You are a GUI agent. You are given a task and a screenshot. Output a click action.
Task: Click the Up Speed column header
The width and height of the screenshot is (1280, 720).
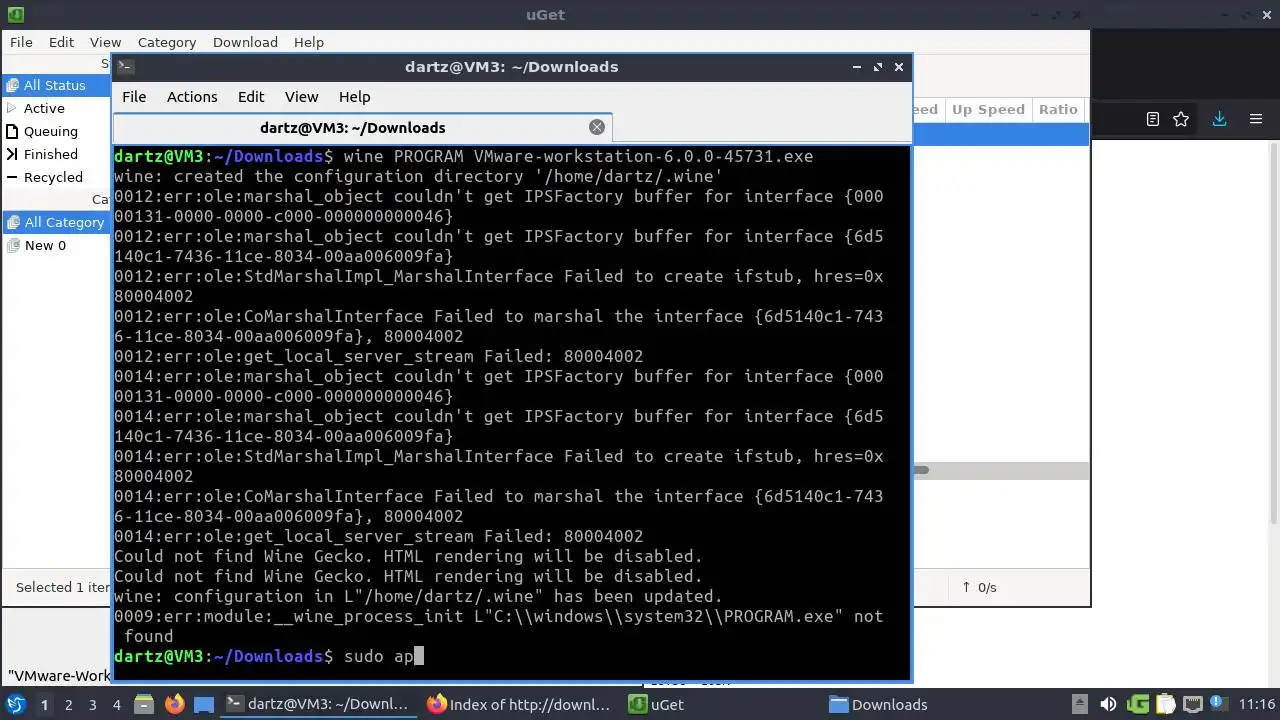[988, 109]
